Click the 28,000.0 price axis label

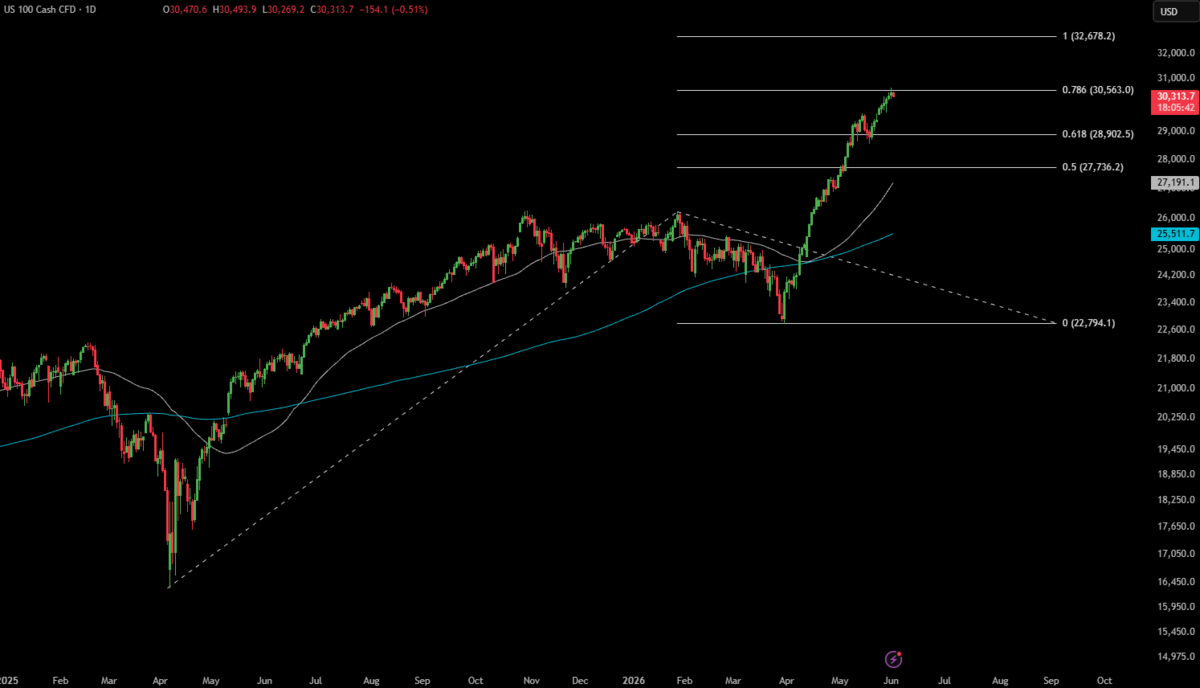pos(1176,159)
